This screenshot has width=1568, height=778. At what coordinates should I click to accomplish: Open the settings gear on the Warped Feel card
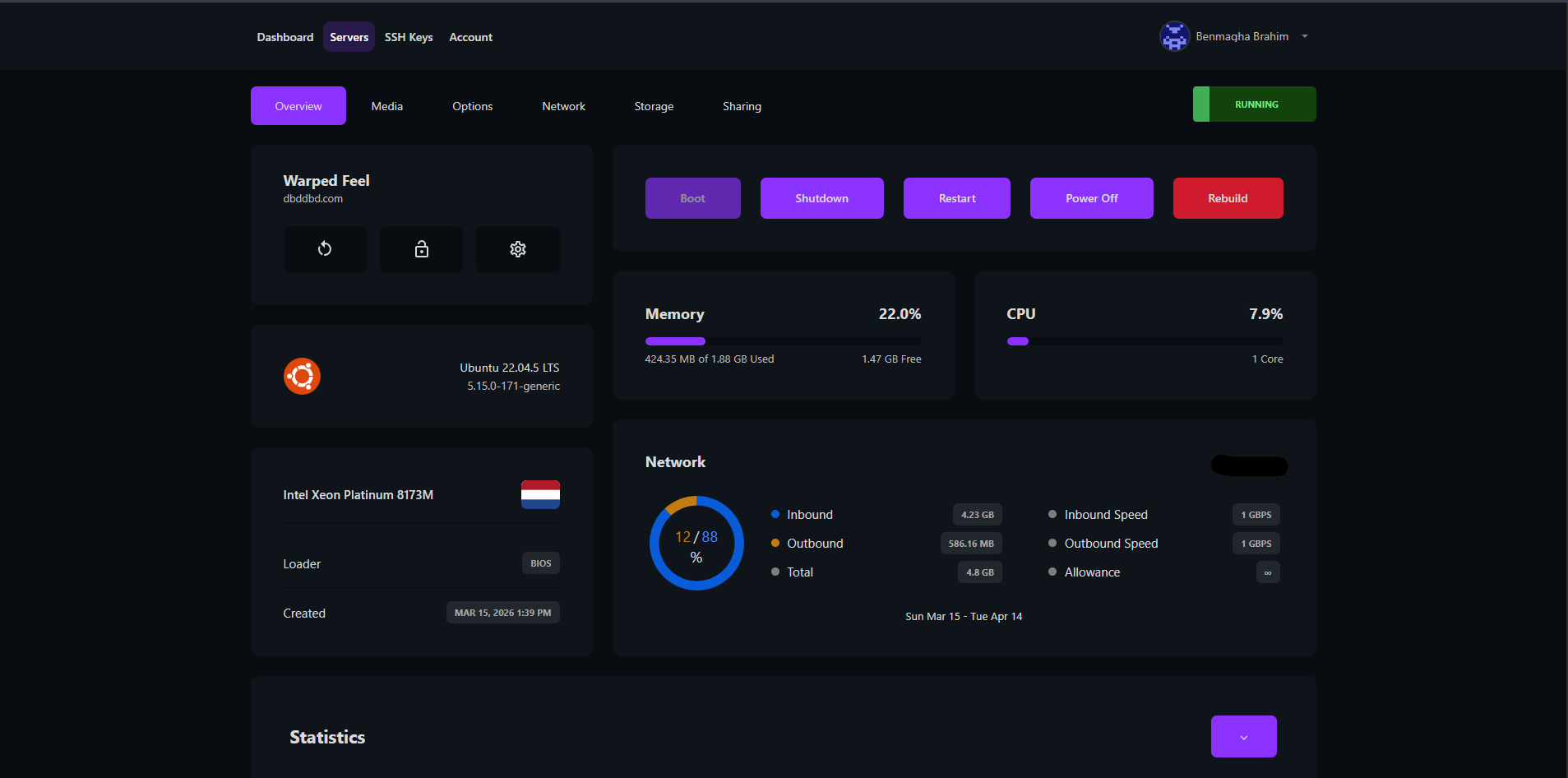point(517,248)
